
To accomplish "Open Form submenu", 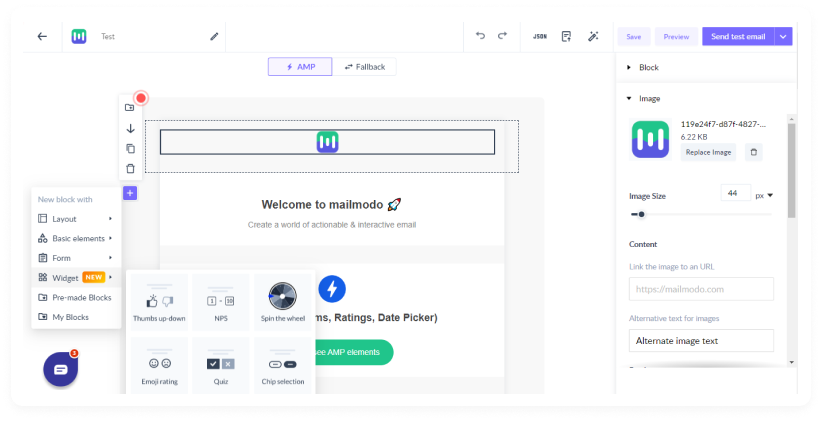I will coord(76,258).
